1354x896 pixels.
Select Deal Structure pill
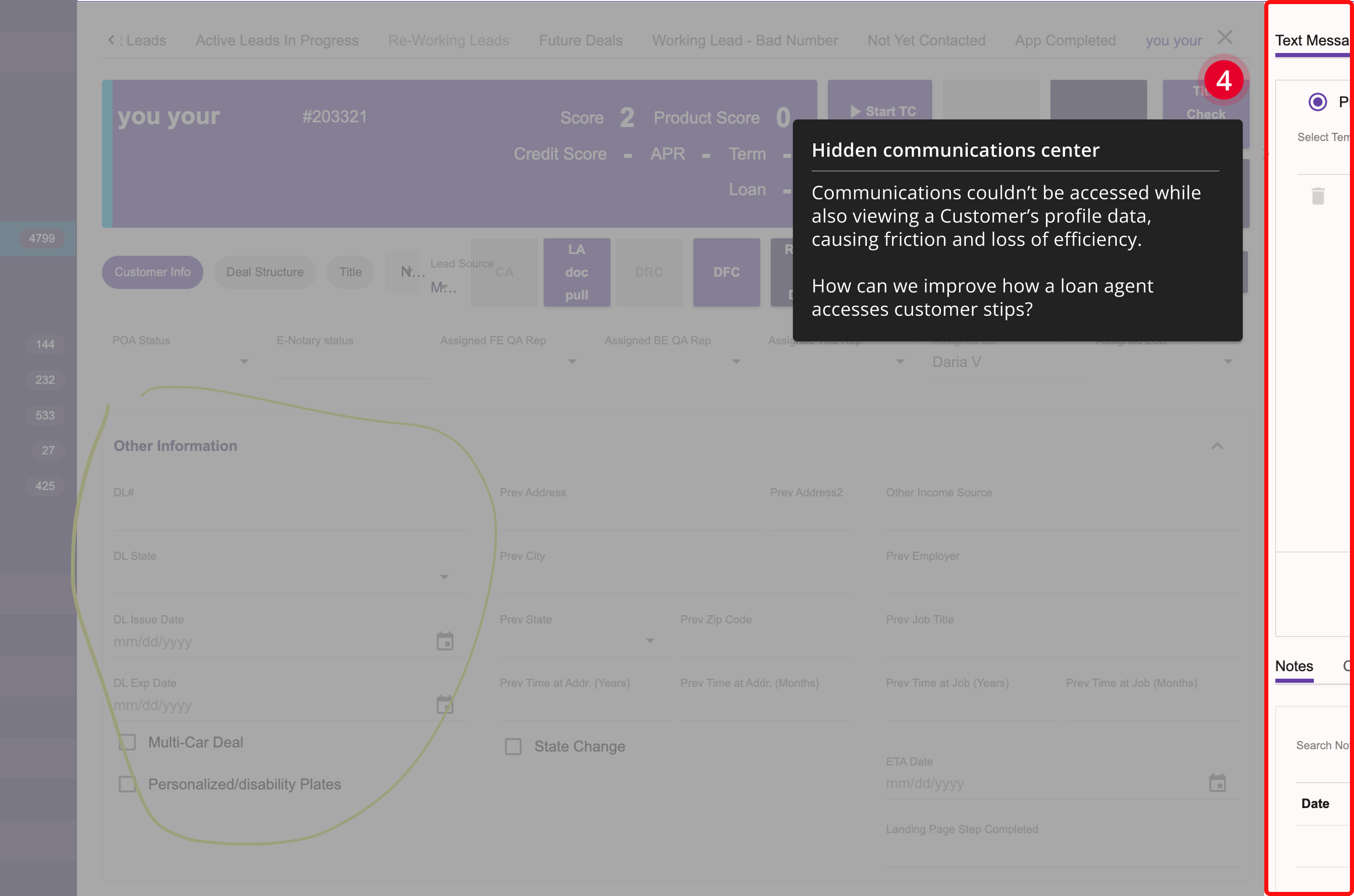click(265, 272)
